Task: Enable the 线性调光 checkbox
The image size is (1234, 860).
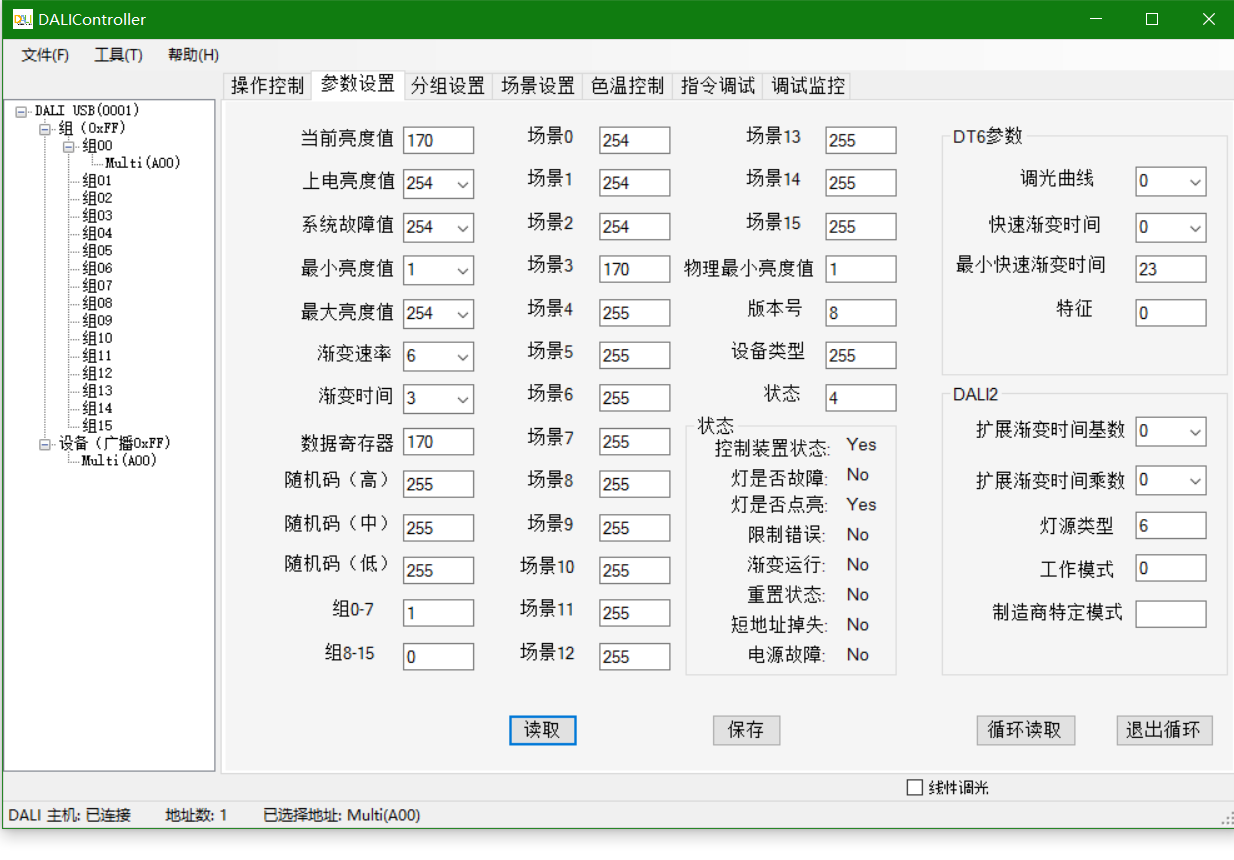Action: [x=914, y=788]
